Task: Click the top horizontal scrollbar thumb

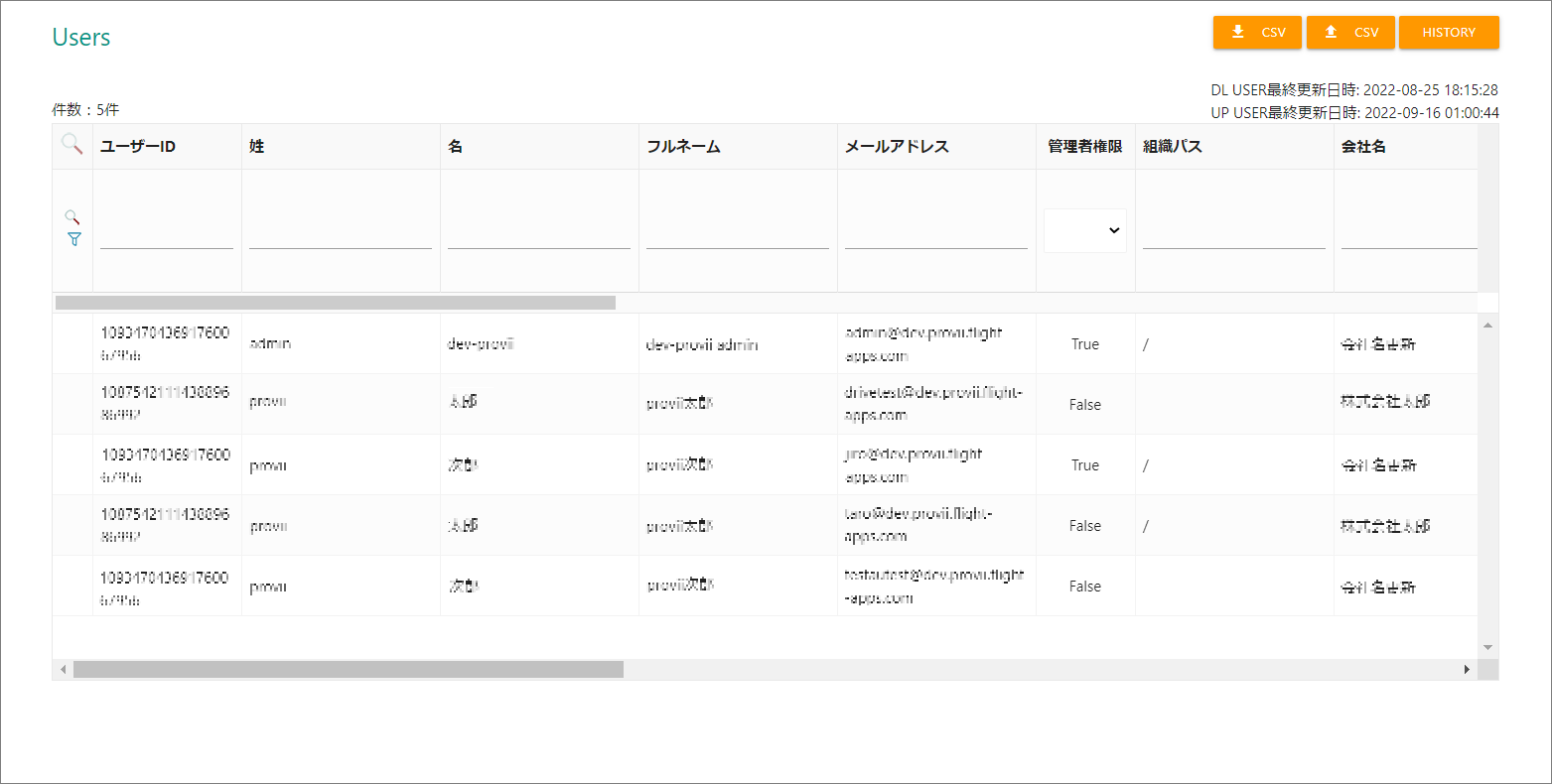Action: [336, 303]
